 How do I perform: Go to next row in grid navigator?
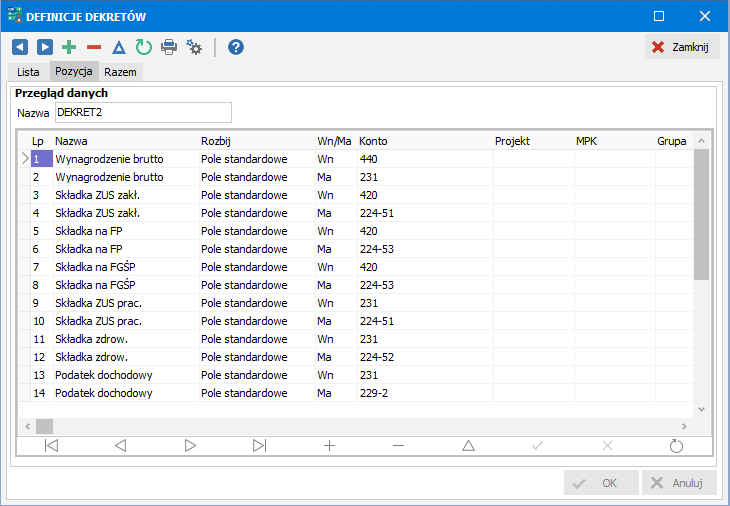190,446
